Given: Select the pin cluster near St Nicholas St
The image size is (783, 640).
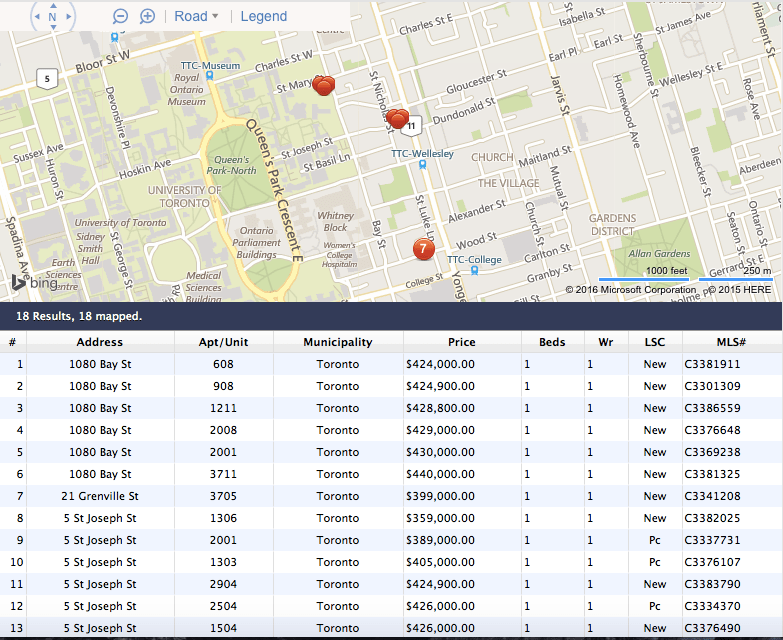Looking at the screenshot, I should (397, 119).
